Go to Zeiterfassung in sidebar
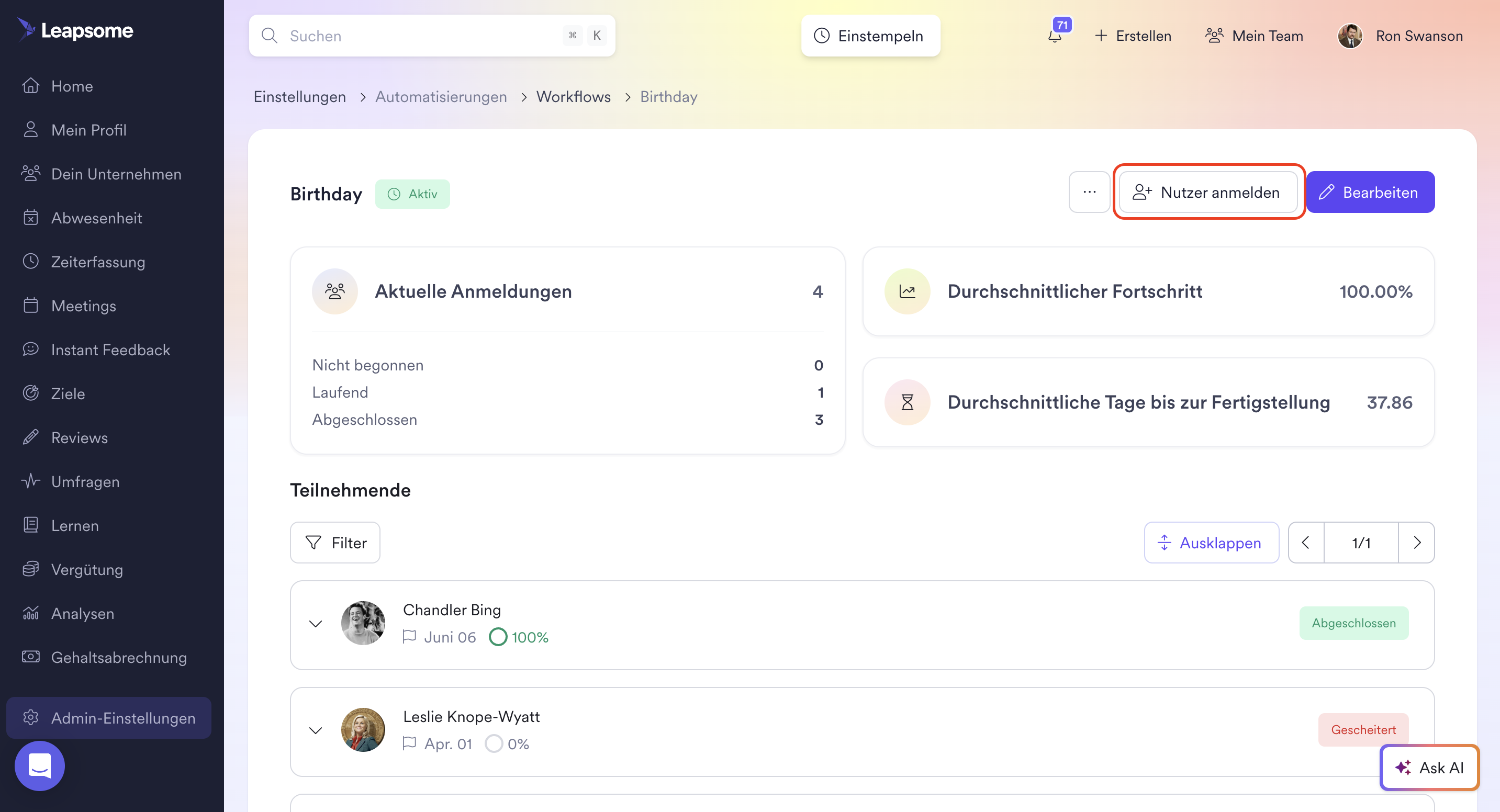This screenshot has height=812, width=1500. 98,262
